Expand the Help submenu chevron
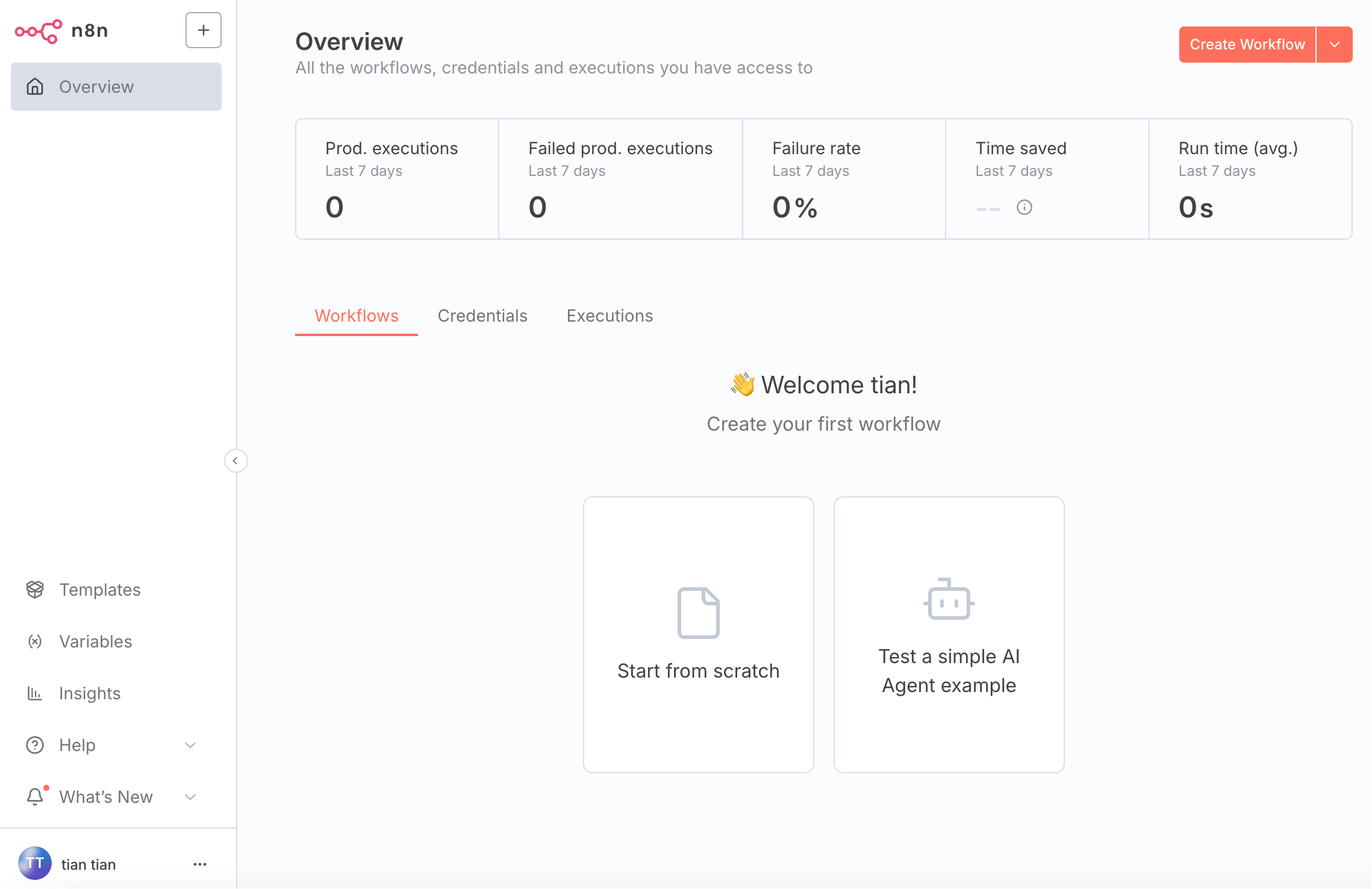This screenshot has width=1372, height=889. pyautogui.click(x=190, y=745)
